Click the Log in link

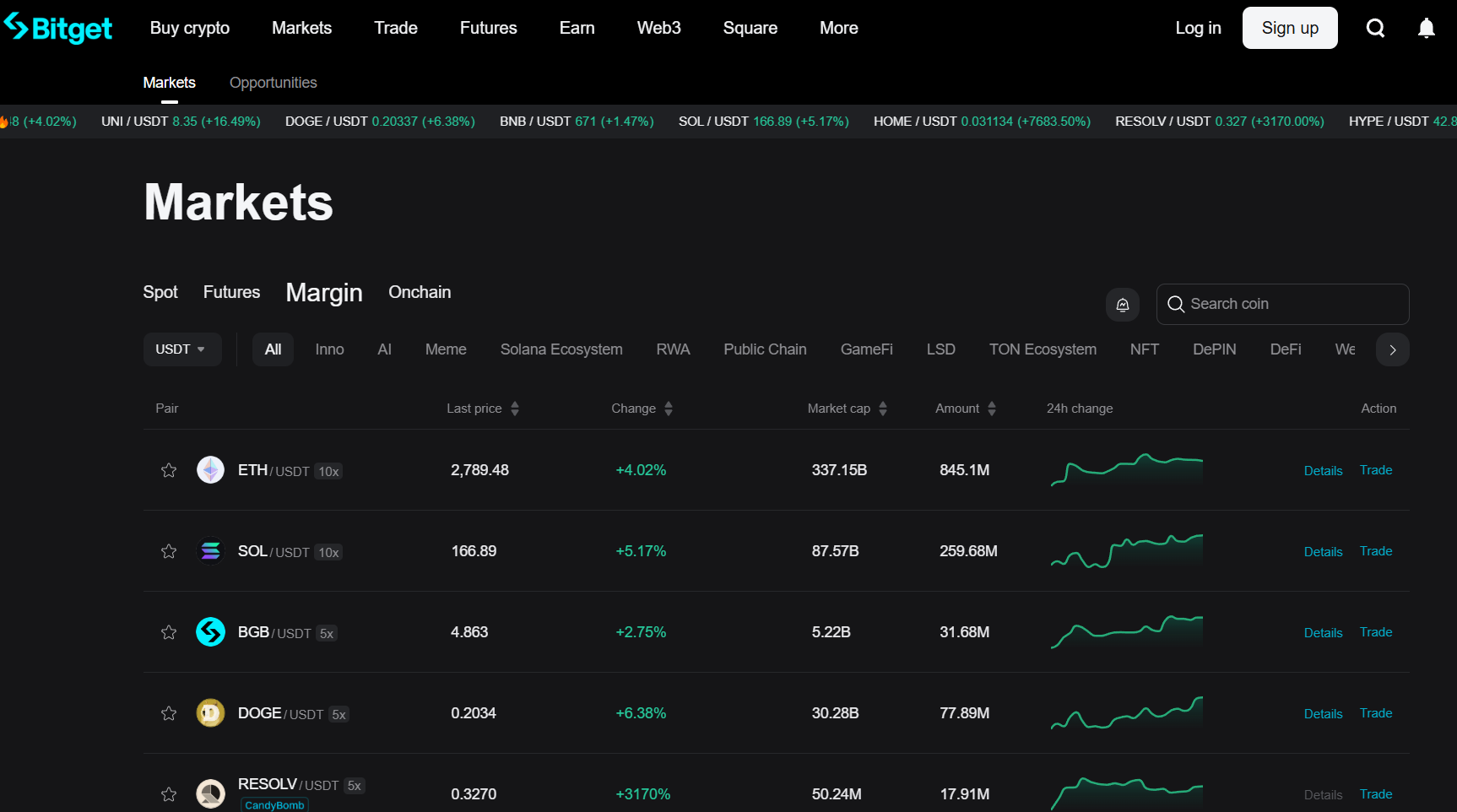tap(1199, 28)
